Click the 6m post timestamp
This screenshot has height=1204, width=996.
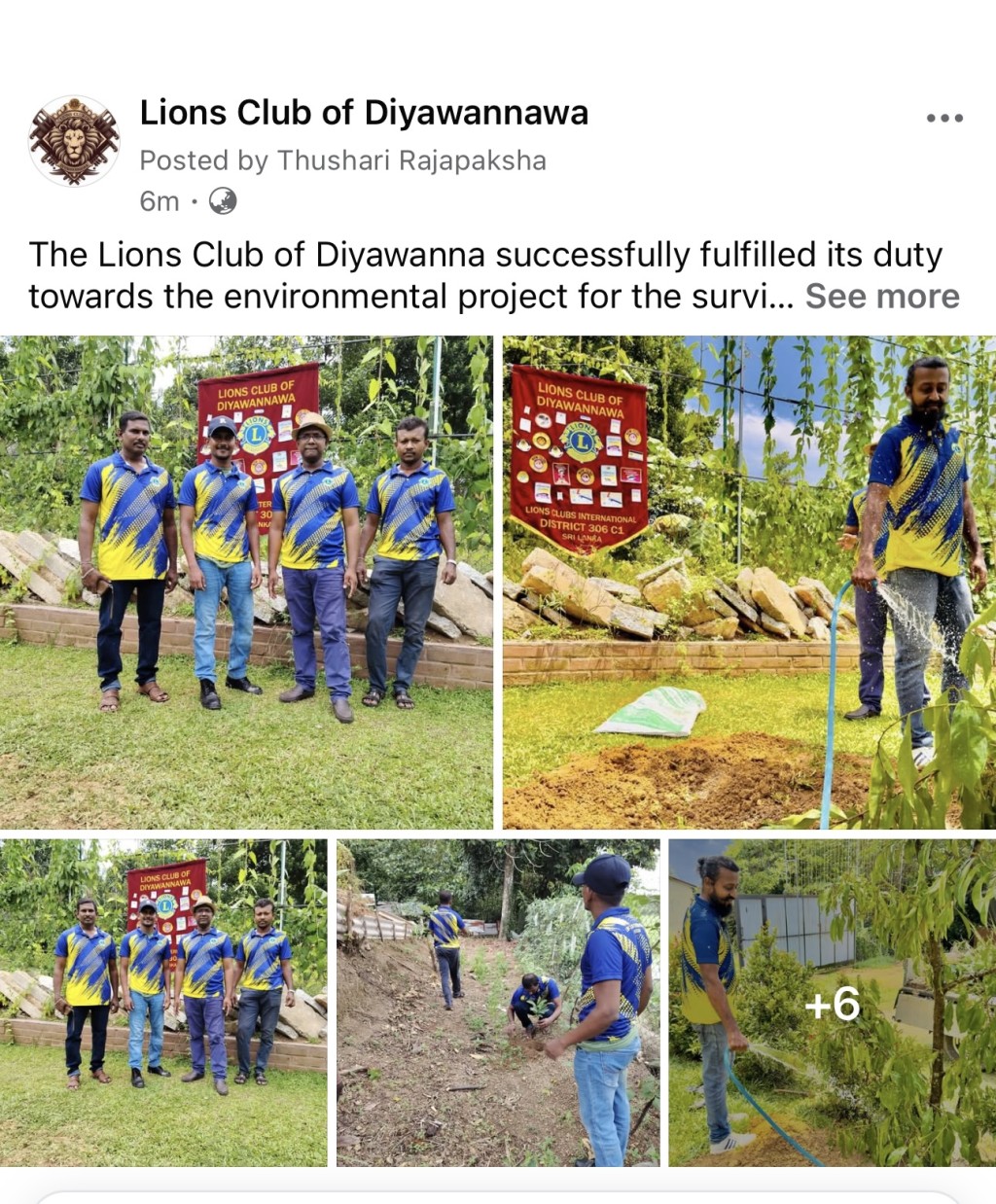click(160, 201)
